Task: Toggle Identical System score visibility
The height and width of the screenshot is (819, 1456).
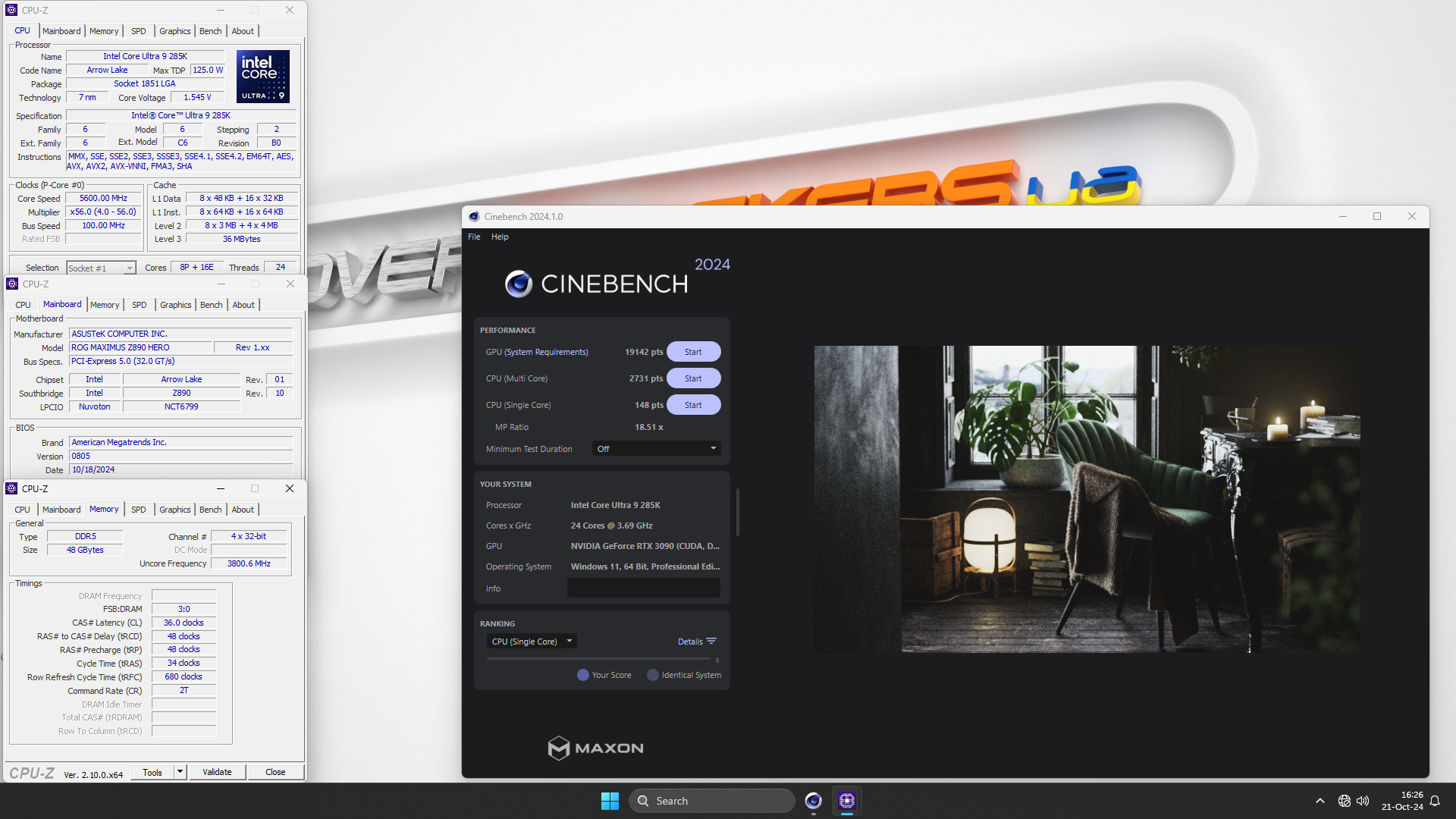Action: pyautogui.click(x=652, y=674)
